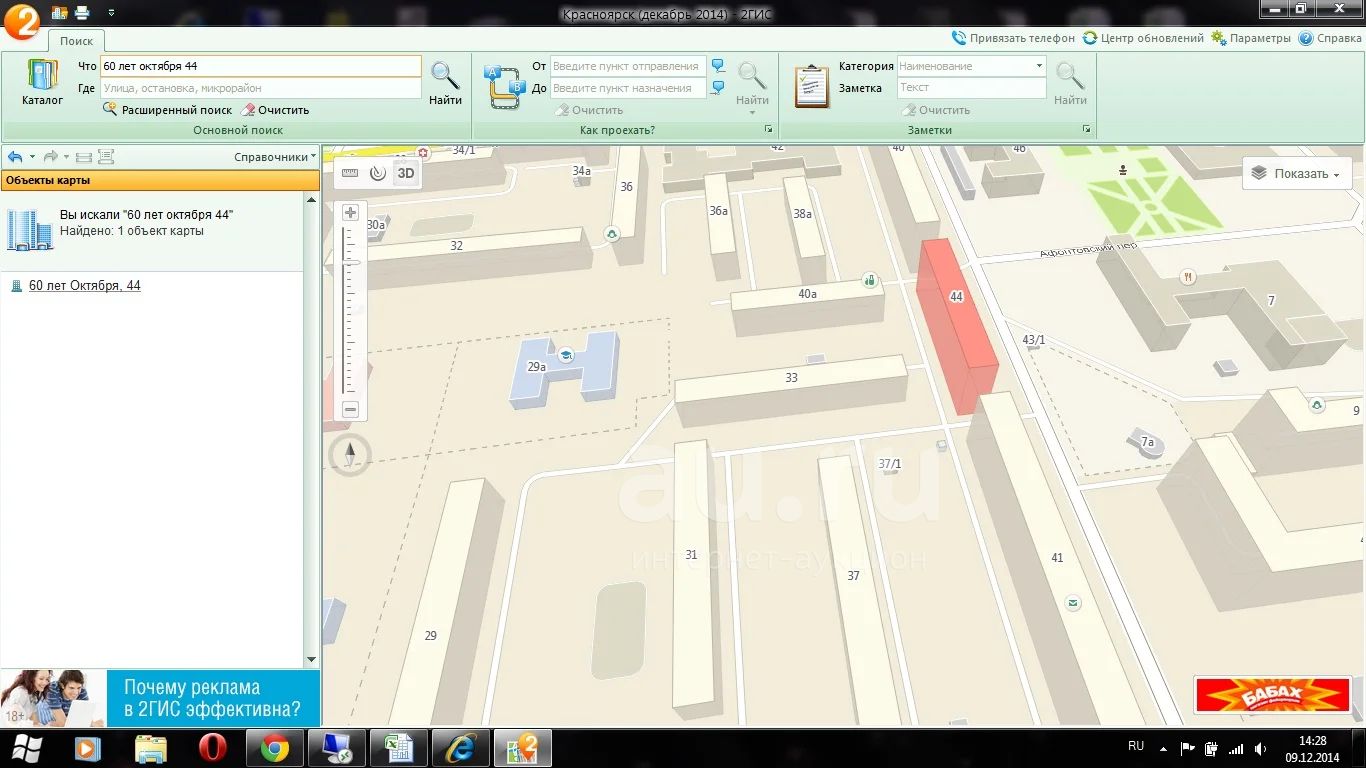The height and width of the screenshot is (768, 1366).
Task: Open Расширенный поиск advanced search
Action: click(x=167, y=110)
